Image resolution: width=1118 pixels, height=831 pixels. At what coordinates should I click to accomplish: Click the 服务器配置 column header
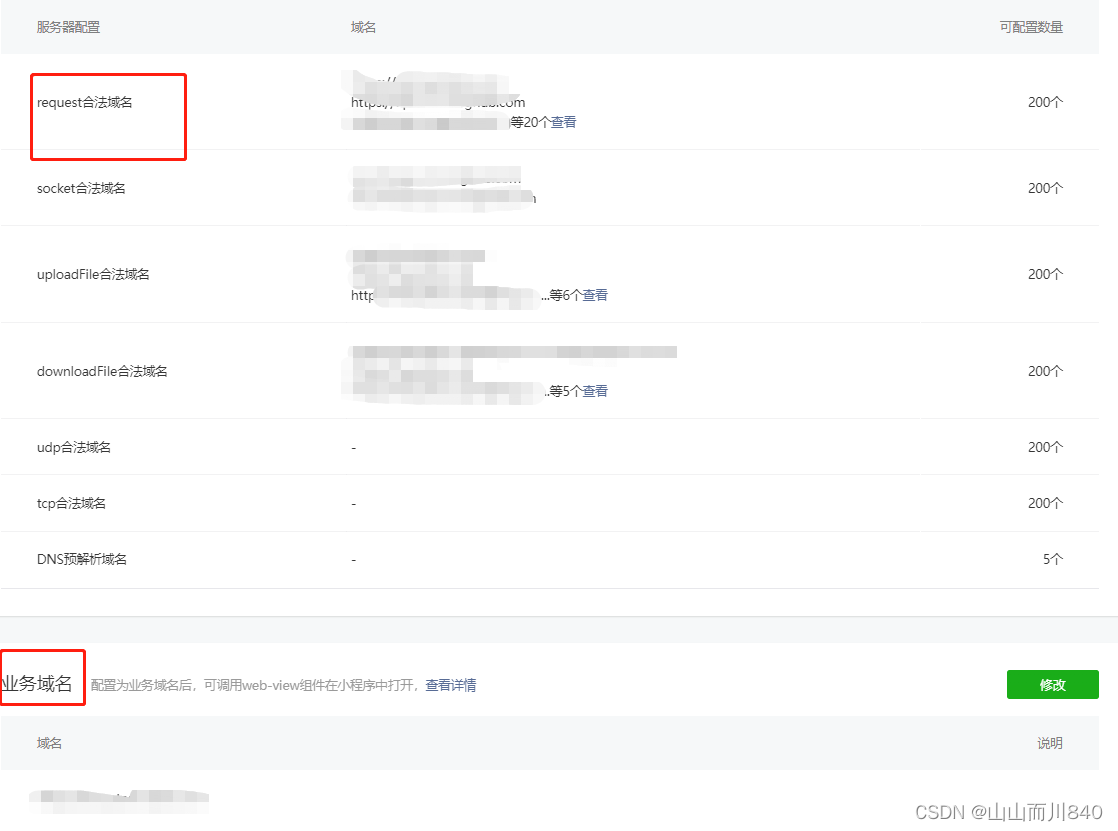[68, 27]
